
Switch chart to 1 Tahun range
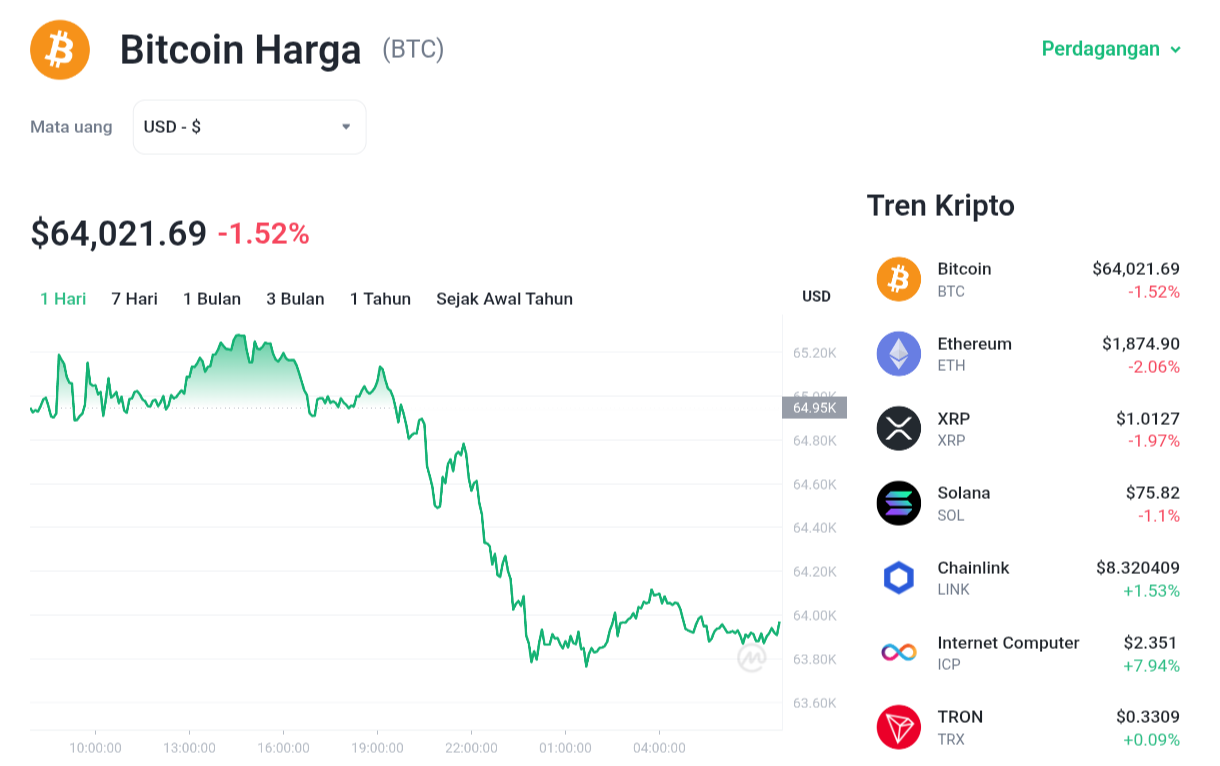pyautogui.click(x=380, y=299)
